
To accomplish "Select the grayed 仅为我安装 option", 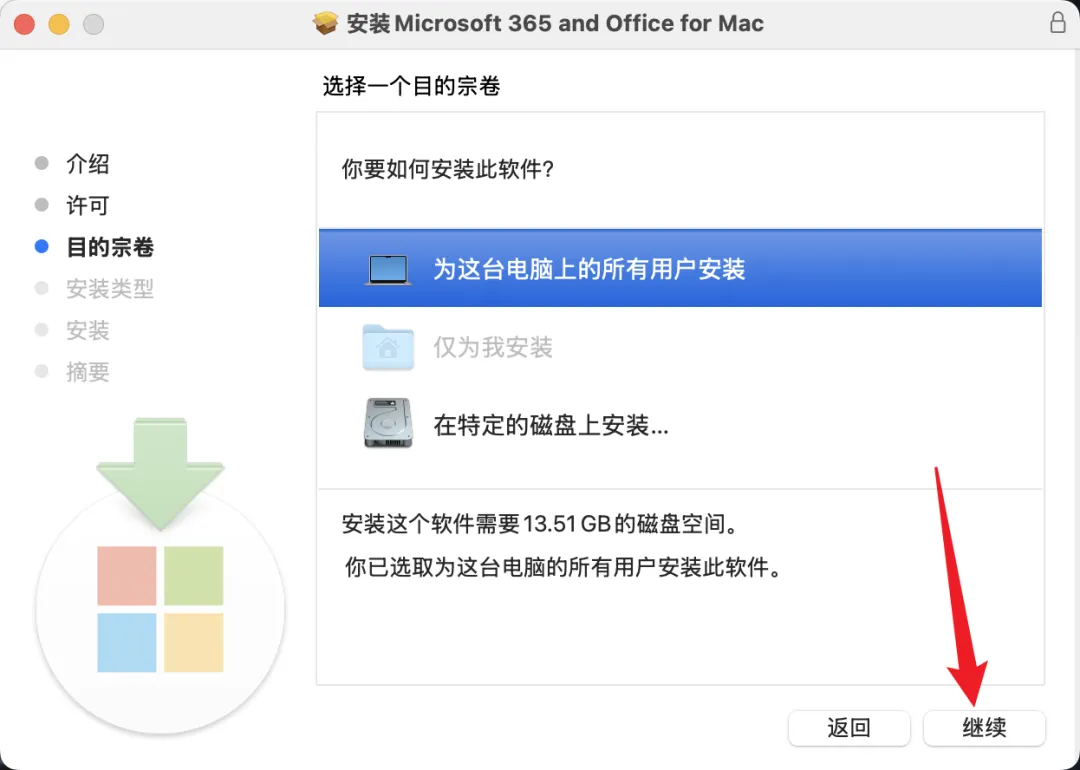I will (x=493, y=347).
